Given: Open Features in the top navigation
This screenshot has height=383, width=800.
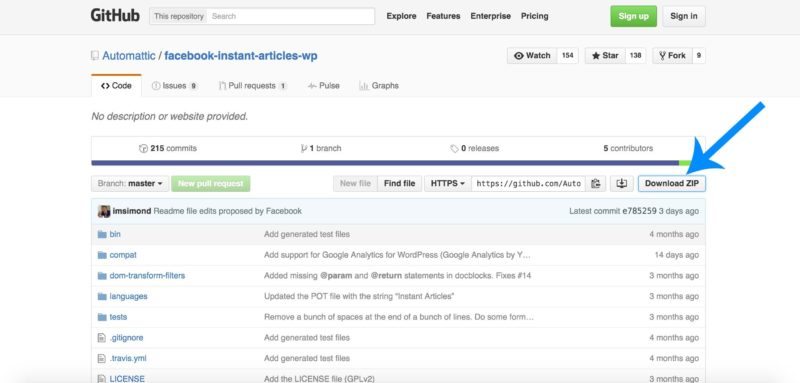Looking at the screenshot, I should tap(443, 16).
